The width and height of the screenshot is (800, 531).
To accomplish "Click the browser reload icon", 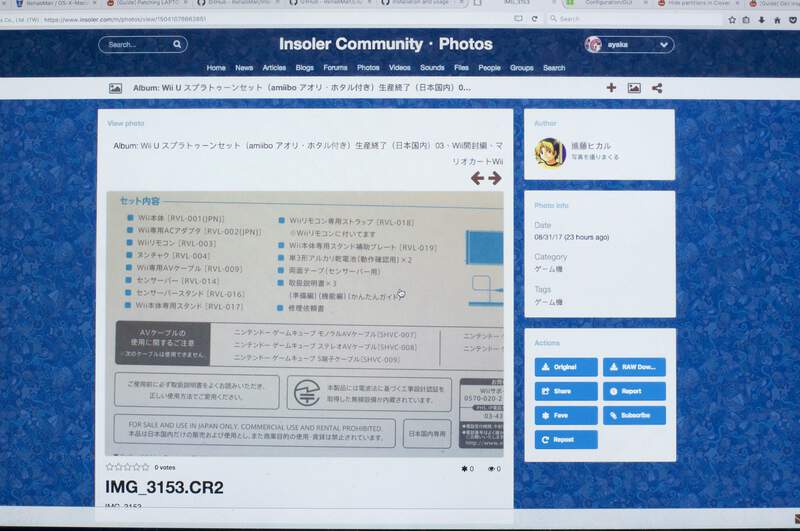I will point(535,19).
